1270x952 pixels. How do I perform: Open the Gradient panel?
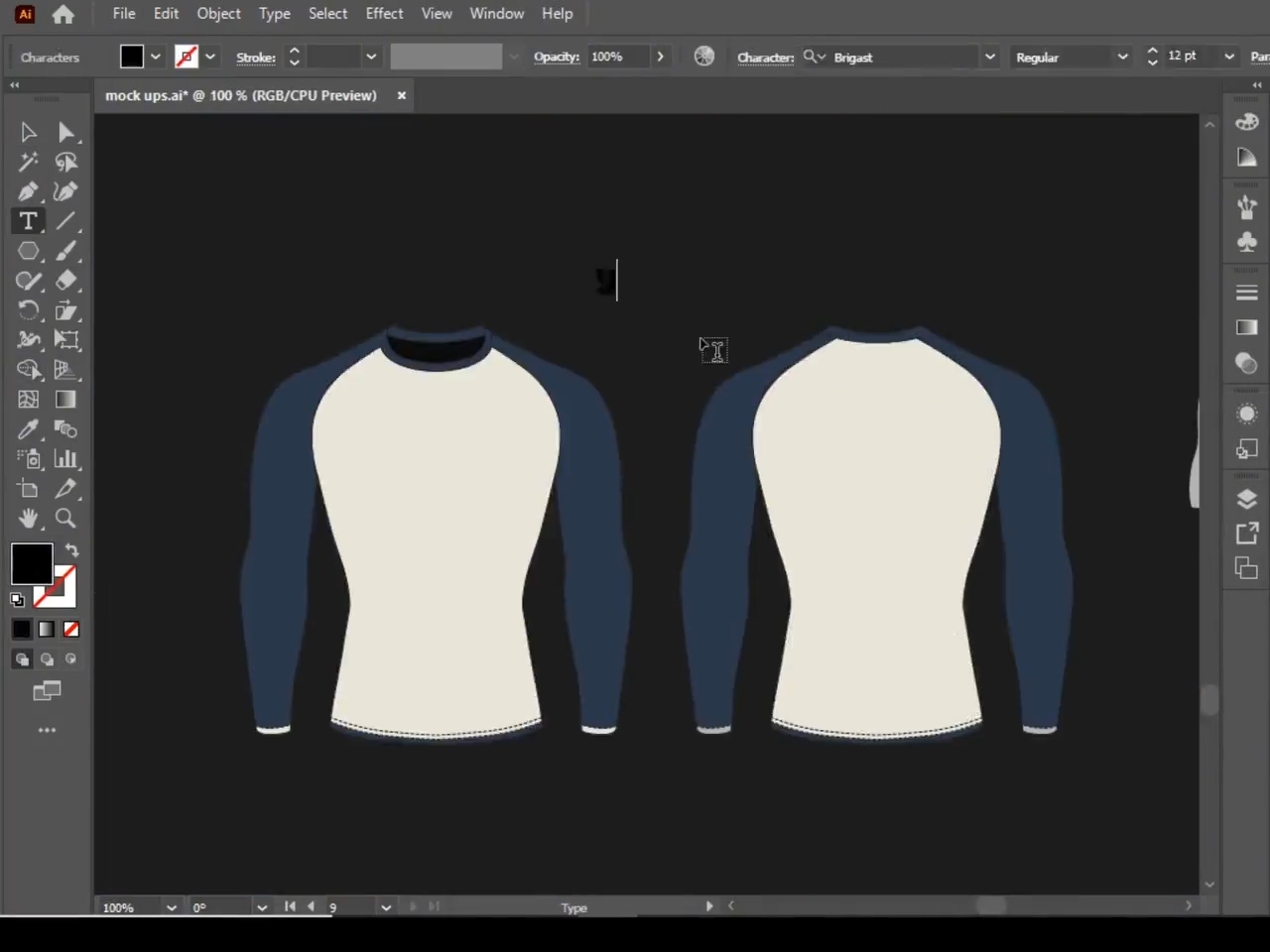coord(1246,326)
